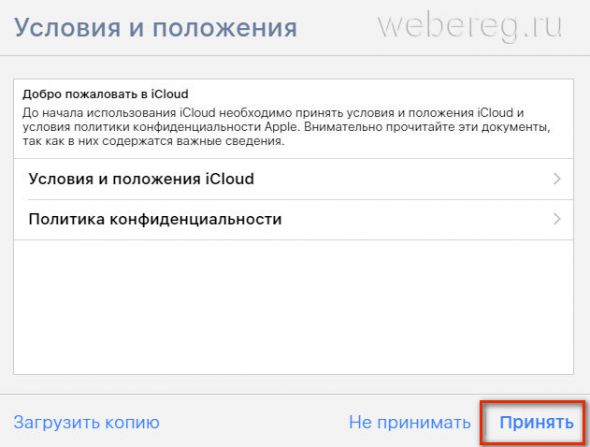Choose Не принимать
Screen dimensions: 590x447
(409, 422)
